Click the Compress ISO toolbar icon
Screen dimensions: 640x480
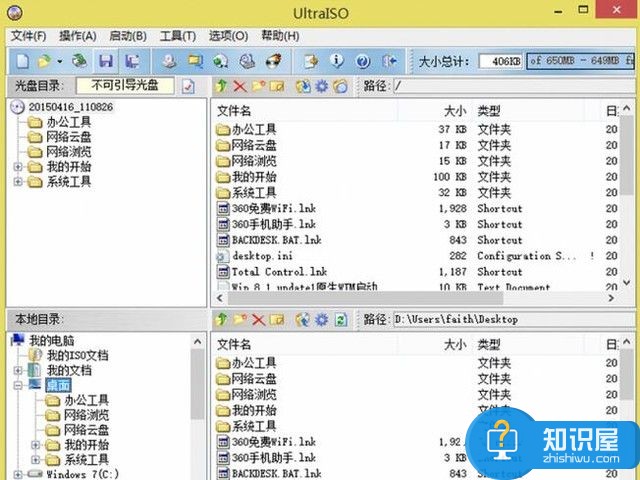pos(195,61)
